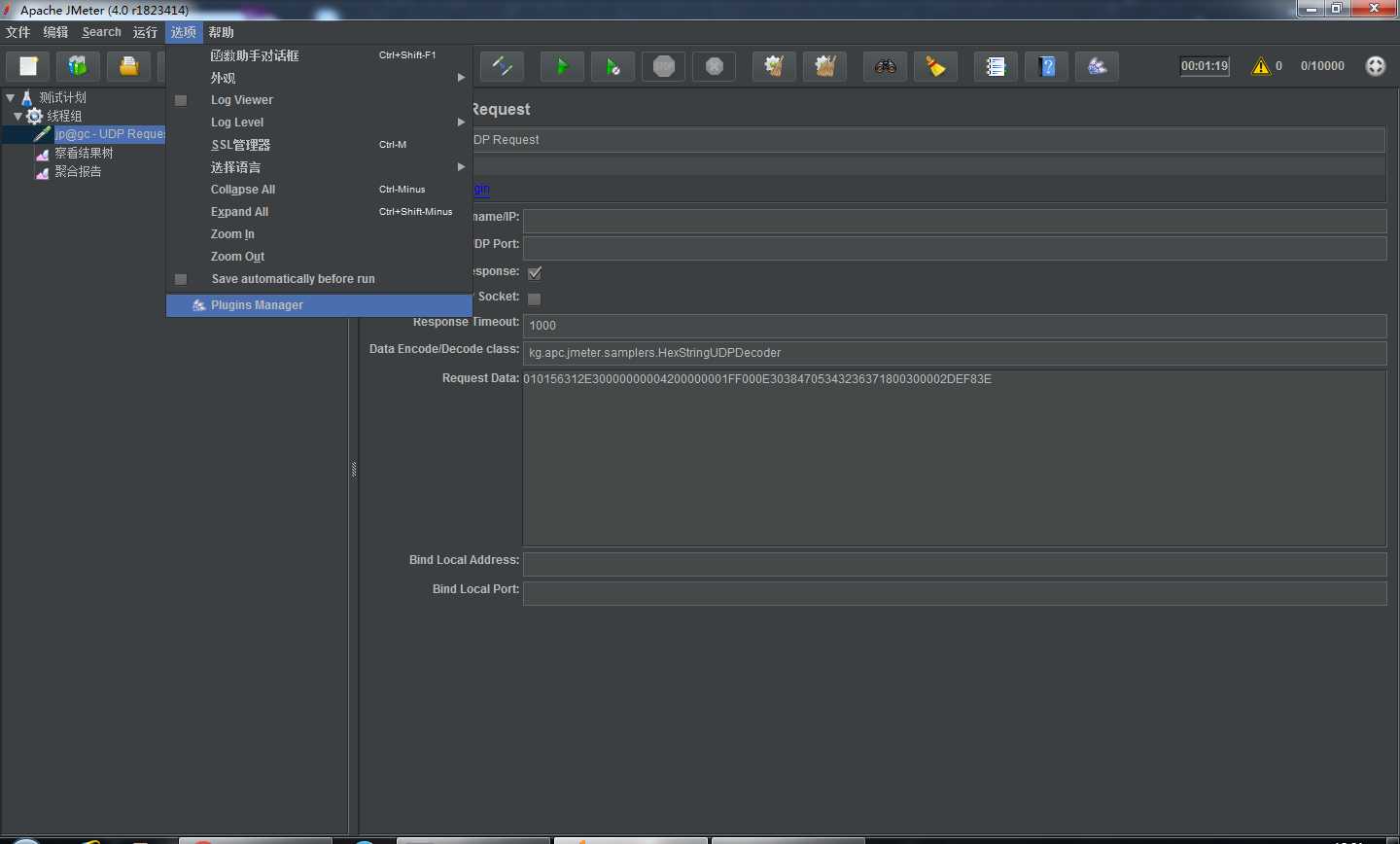The width and height of the screenshot is (1400, 844).
Task: Start the test with green play icon
Action: 562,66
